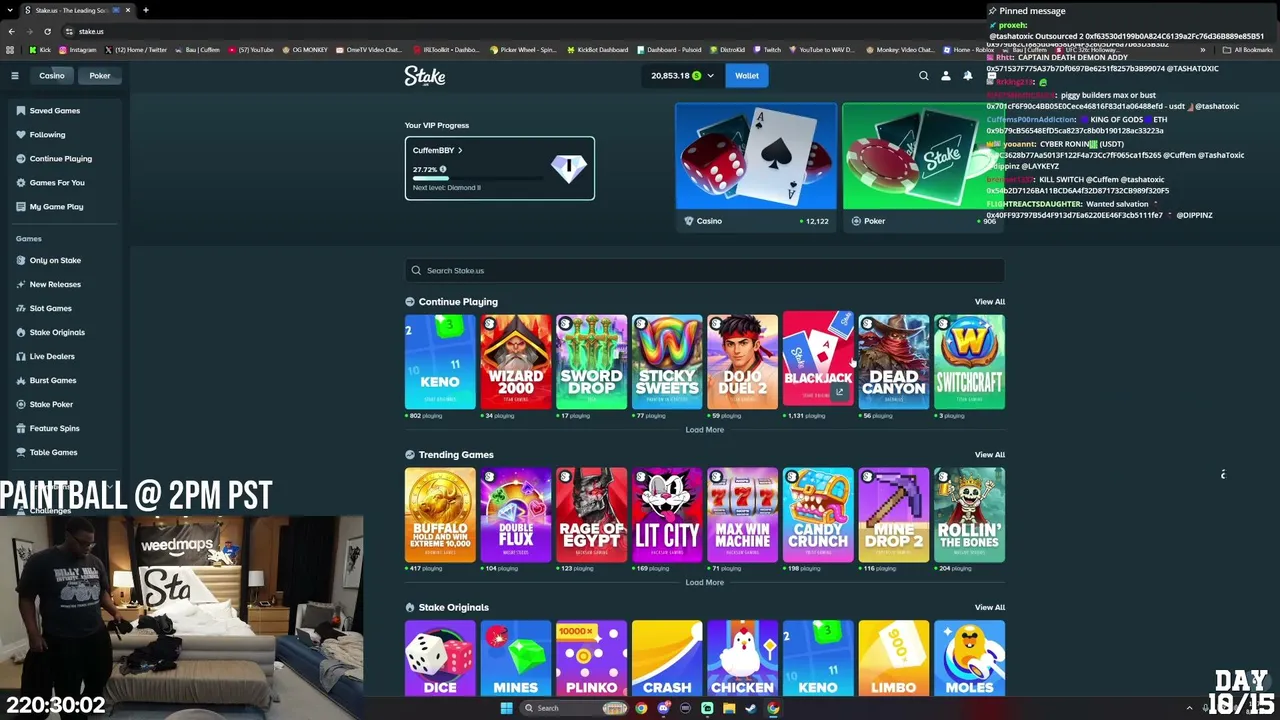The image size is (1280, 720).
Task: Expand the balance currency dropdown arrow
Action: [x=711, y=76]
